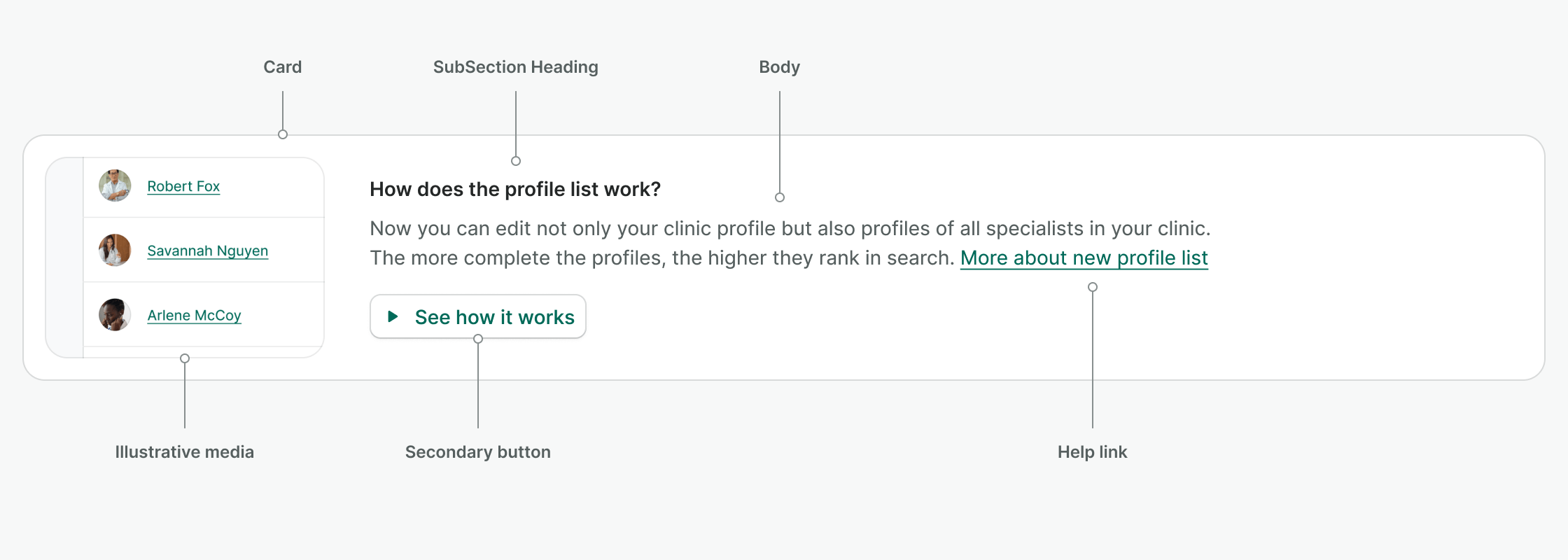Select the 'SubSection Heading' annotation label
This screenshot has height=560, width=1568.
516,67
